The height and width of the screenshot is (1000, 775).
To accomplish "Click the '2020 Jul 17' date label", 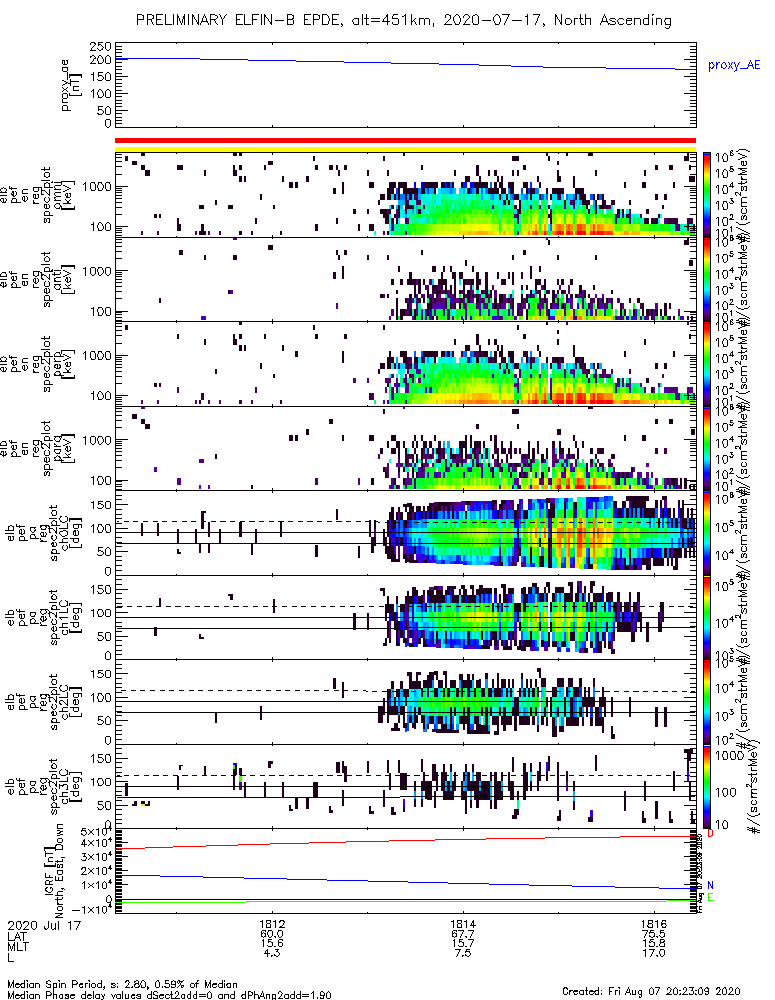I will [45, 925].
